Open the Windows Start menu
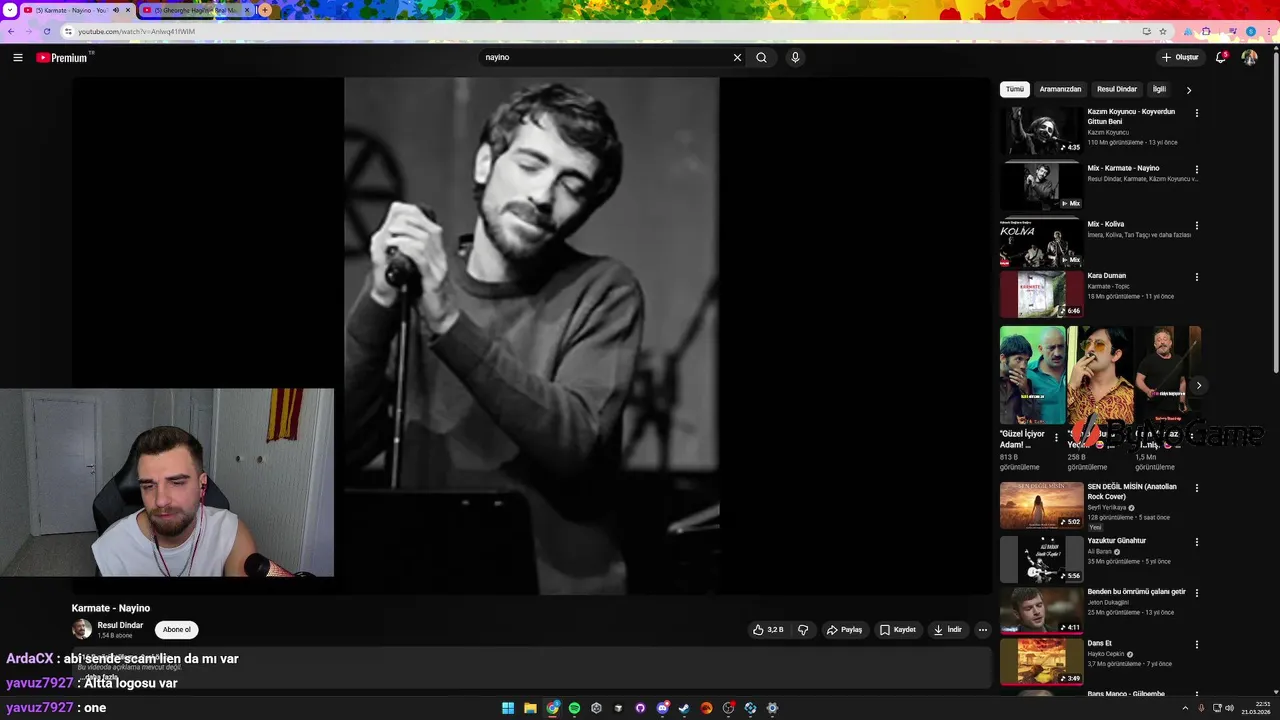 [508, 708]
